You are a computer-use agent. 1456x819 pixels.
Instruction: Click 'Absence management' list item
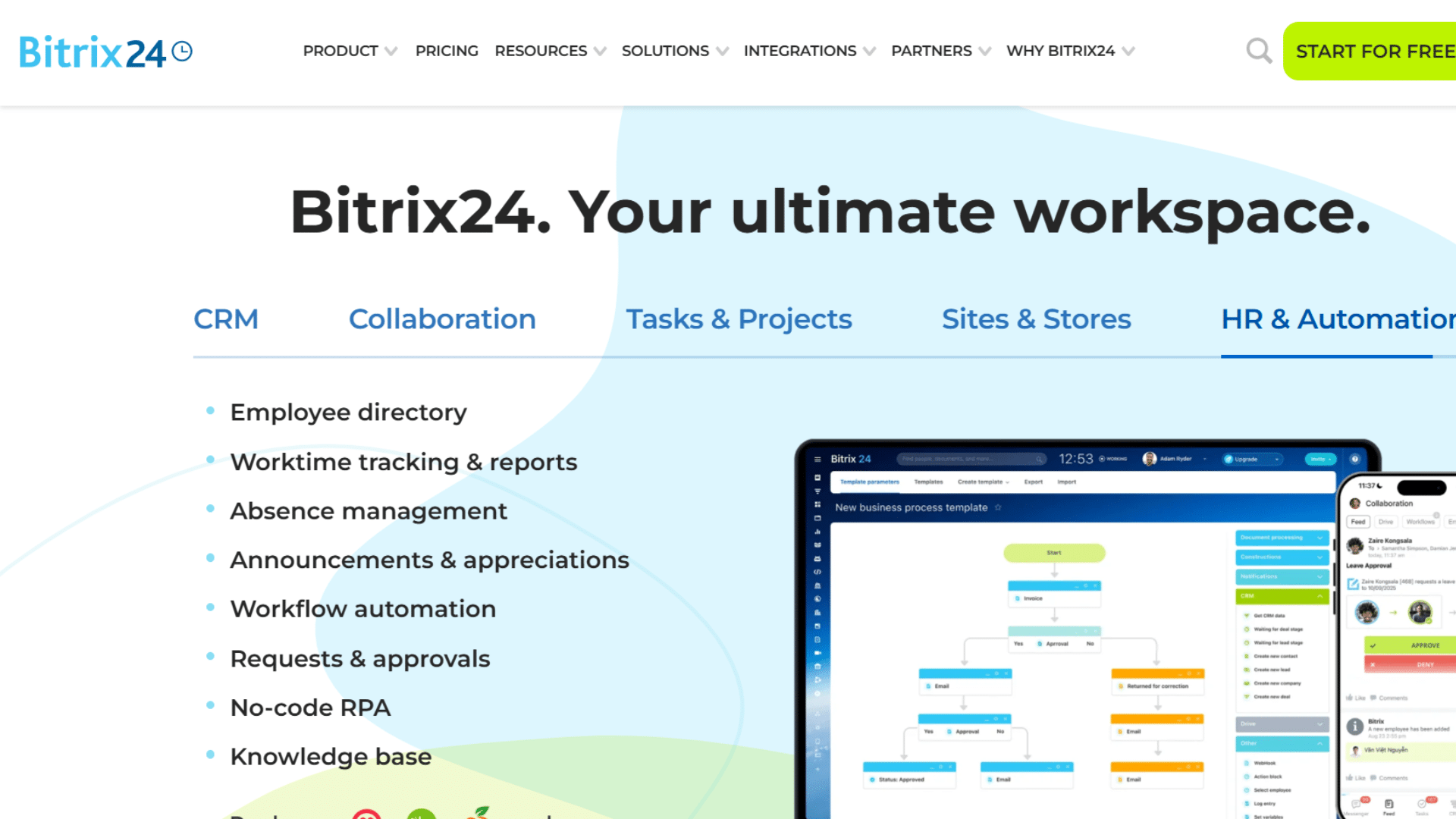[x=369, y=511]
